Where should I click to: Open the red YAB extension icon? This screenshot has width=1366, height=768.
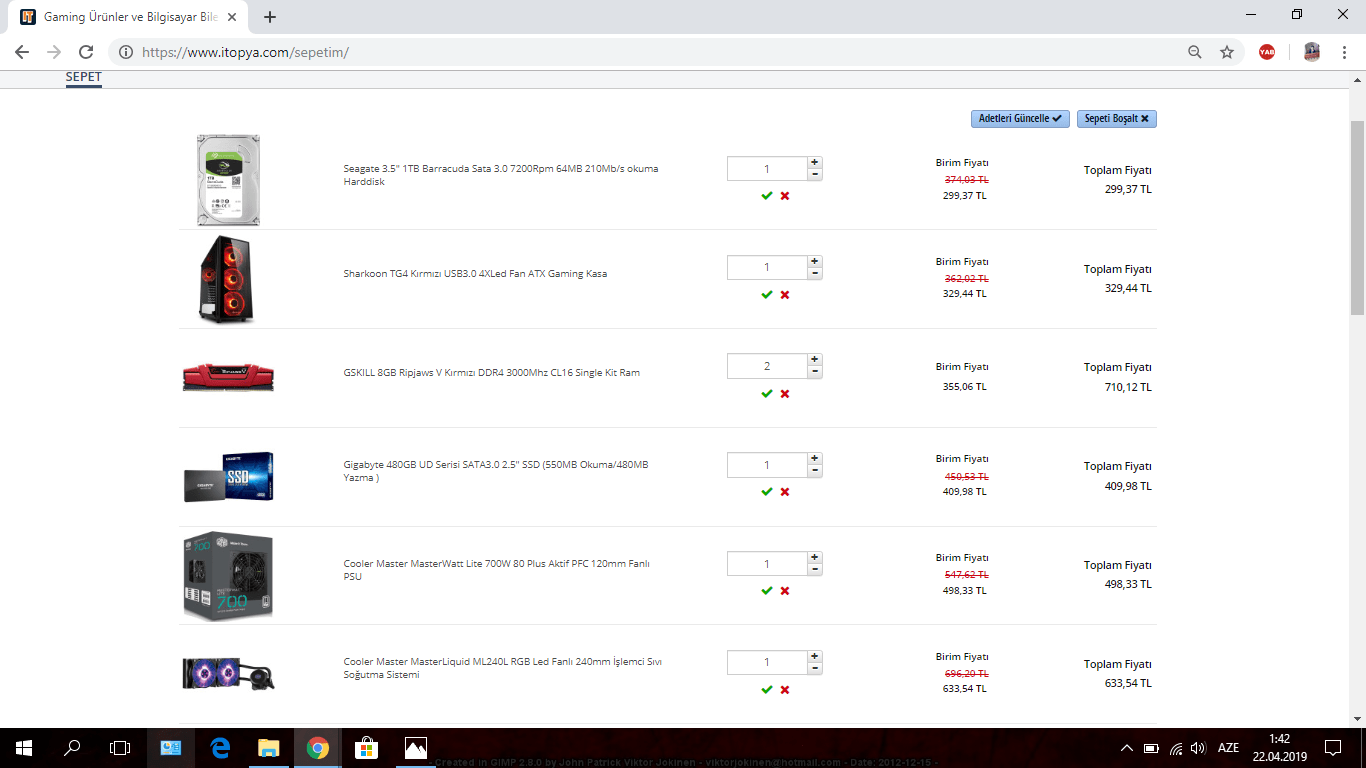coord(1267,52)
